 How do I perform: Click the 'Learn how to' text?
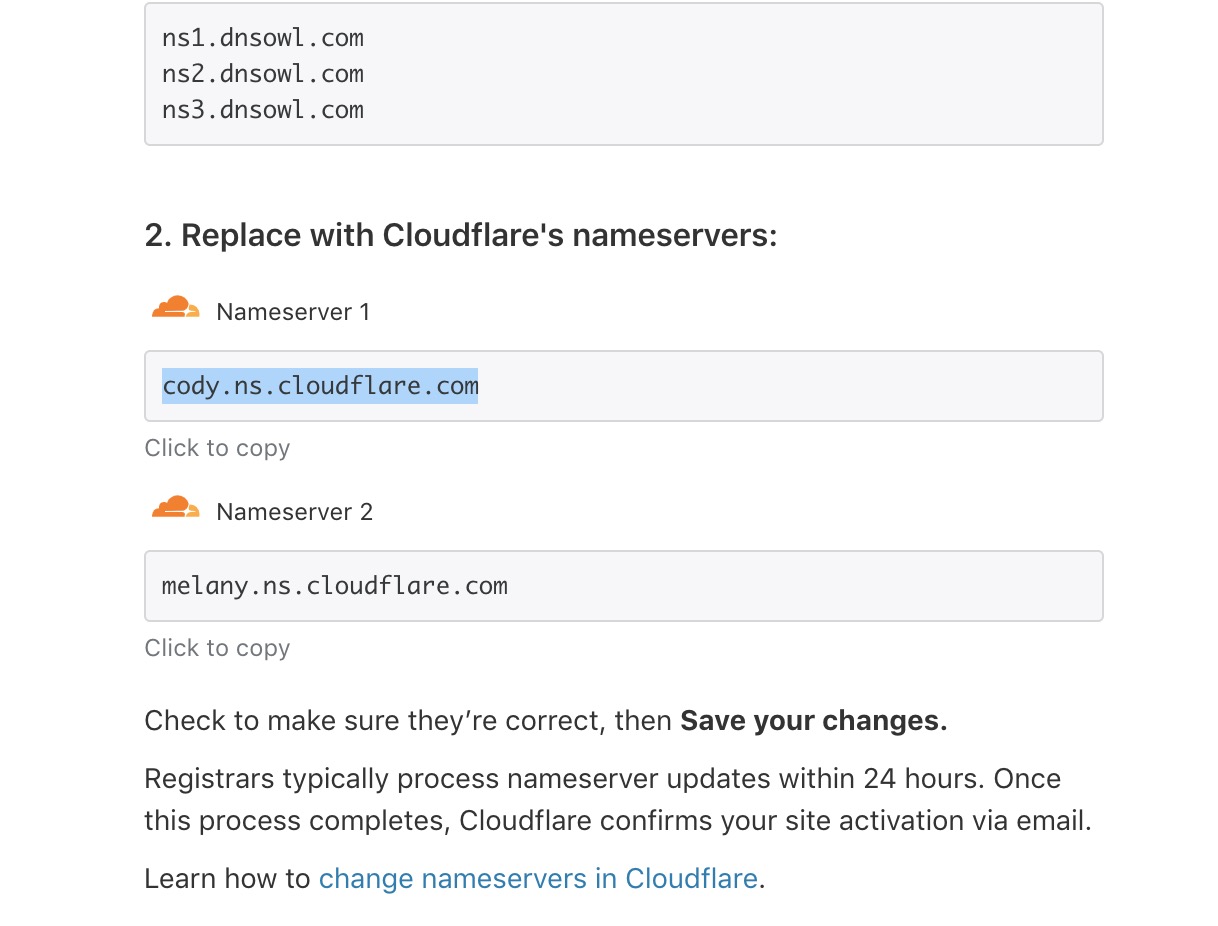point(228,879)
